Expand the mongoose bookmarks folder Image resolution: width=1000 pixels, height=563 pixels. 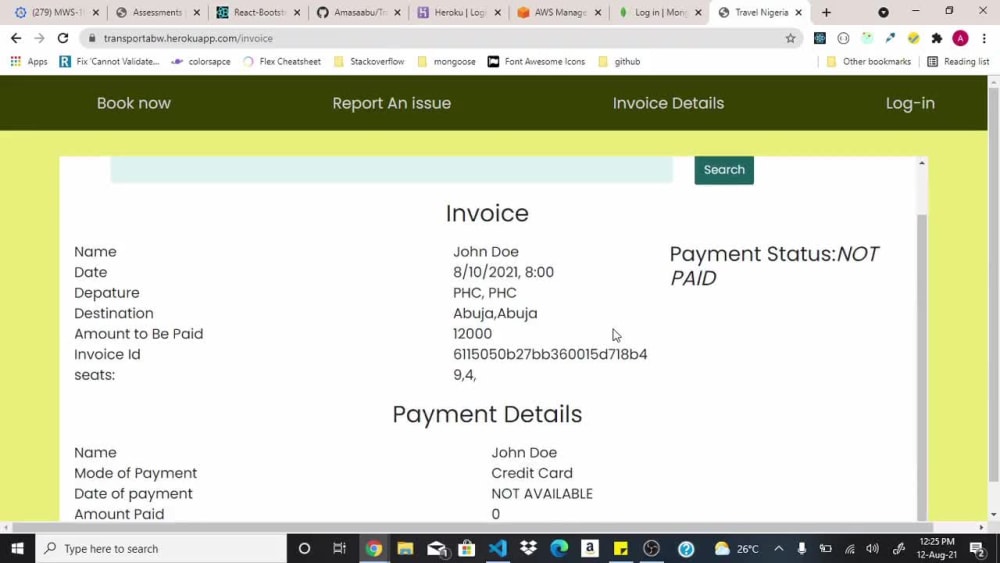click(446, 62)
